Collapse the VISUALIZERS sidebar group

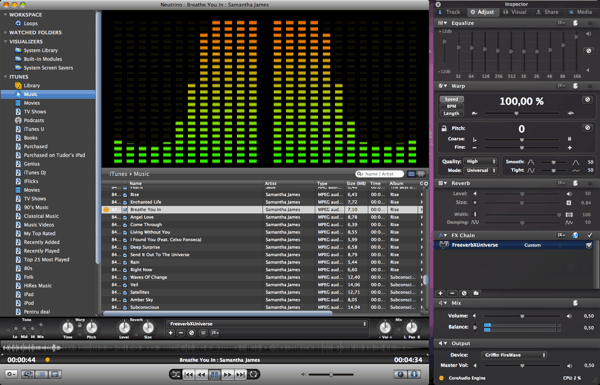(5, 41)
